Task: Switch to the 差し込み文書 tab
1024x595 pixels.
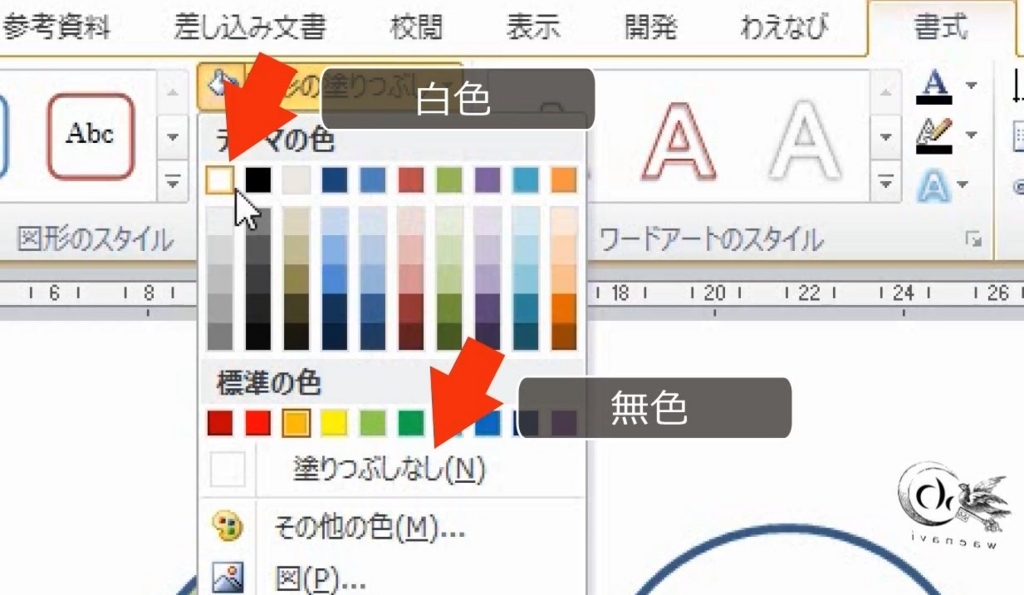Action: 249,27
